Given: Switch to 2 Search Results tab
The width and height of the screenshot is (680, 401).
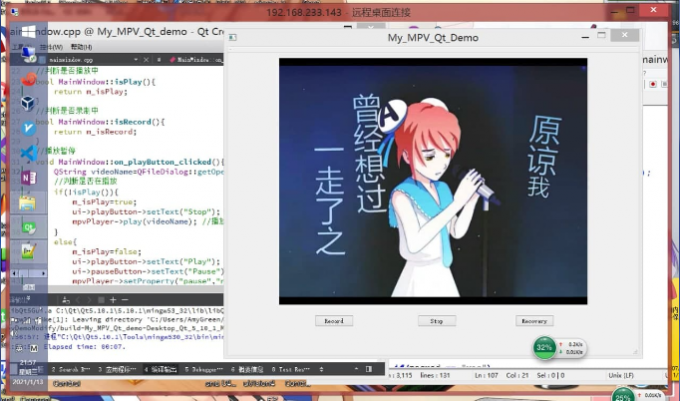Looking at the screenshot, I should click(71, 369).
